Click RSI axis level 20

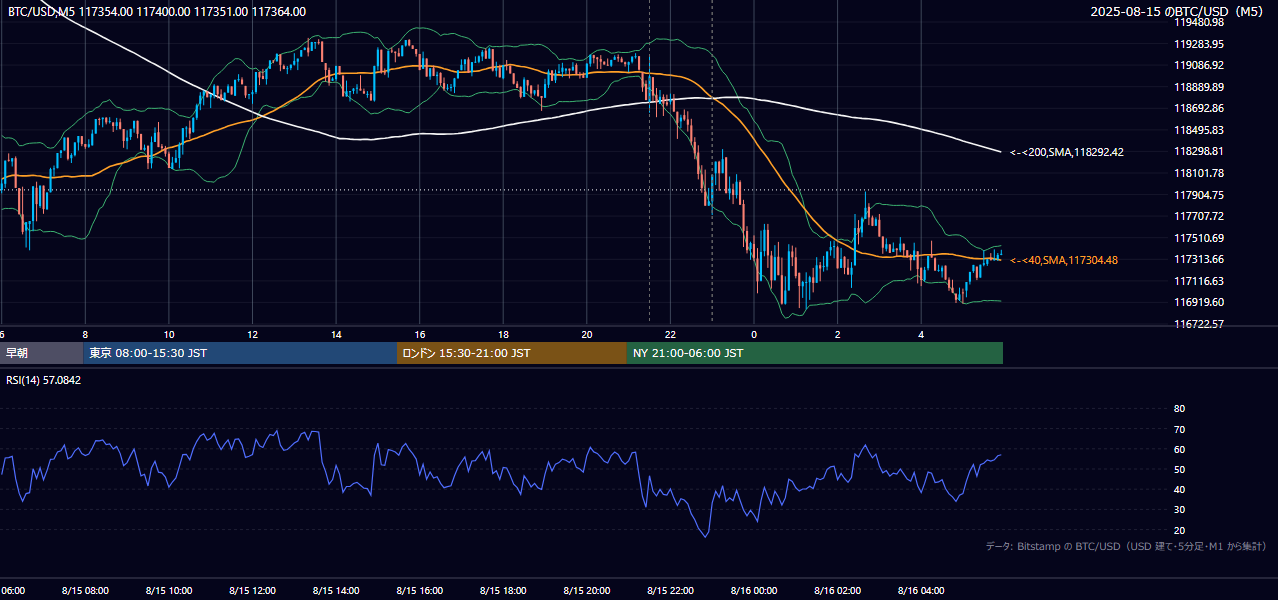point(1179,530)
